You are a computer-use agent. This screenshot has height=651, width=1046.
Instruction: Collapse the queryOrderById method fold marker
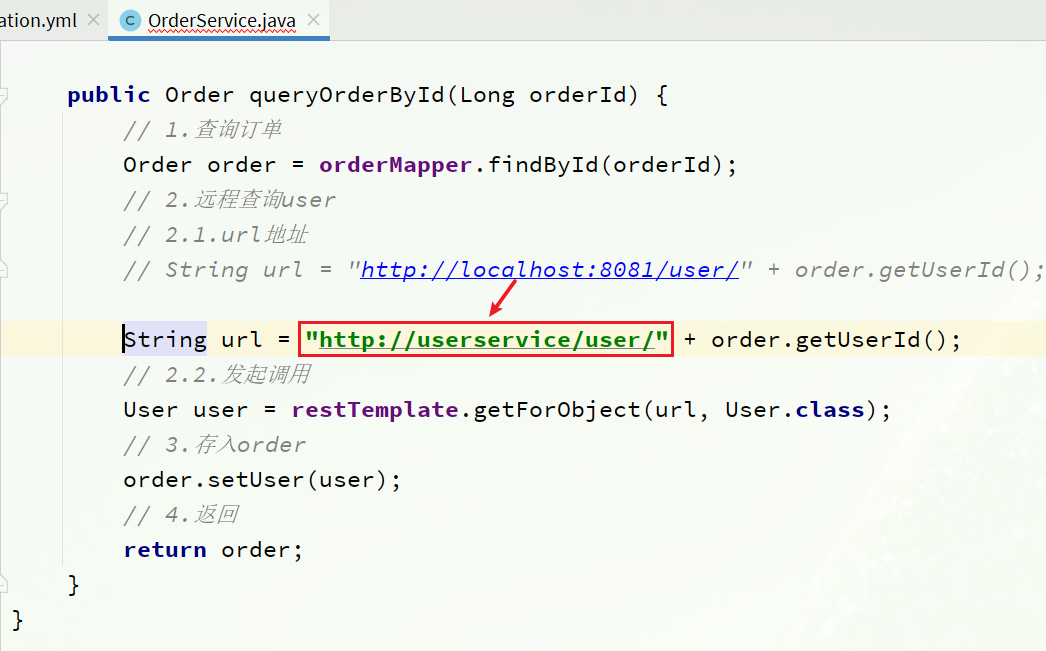tap(4, 95)
